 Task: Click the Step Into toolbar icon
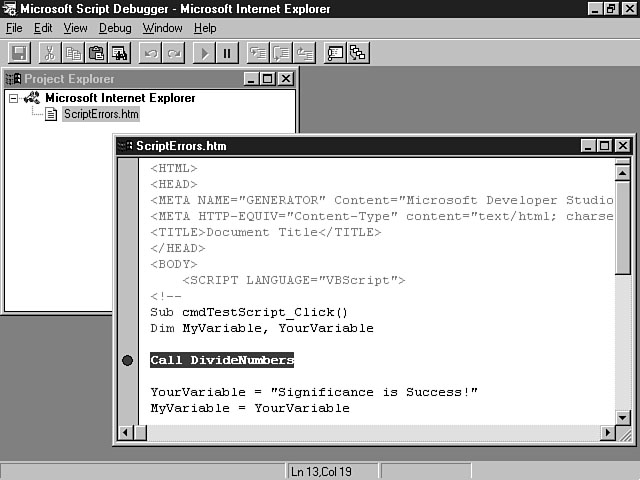(x=258, y=53)
